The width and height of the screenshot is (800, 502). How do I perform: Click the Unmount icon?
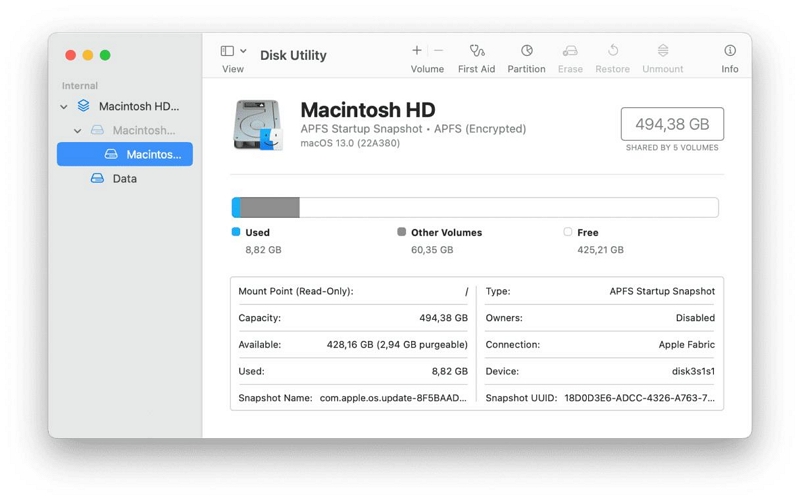pyautogui.click(x=663, y=50)
